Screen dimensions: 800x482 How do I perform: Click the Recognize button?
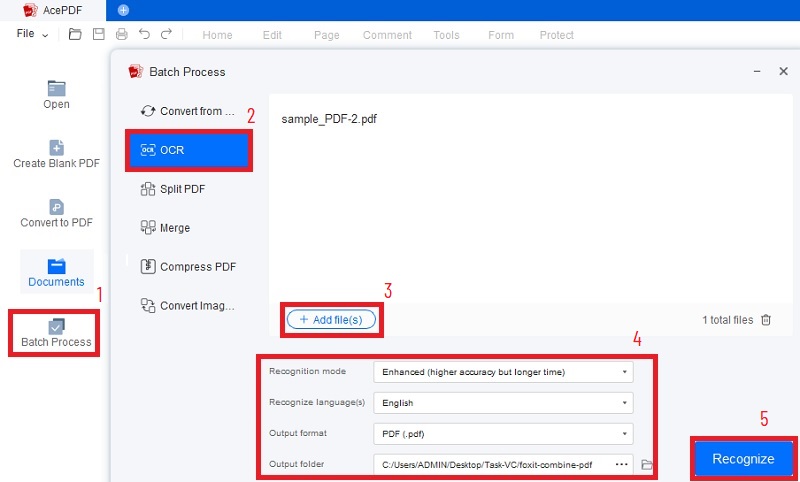[x=743, y=459]
